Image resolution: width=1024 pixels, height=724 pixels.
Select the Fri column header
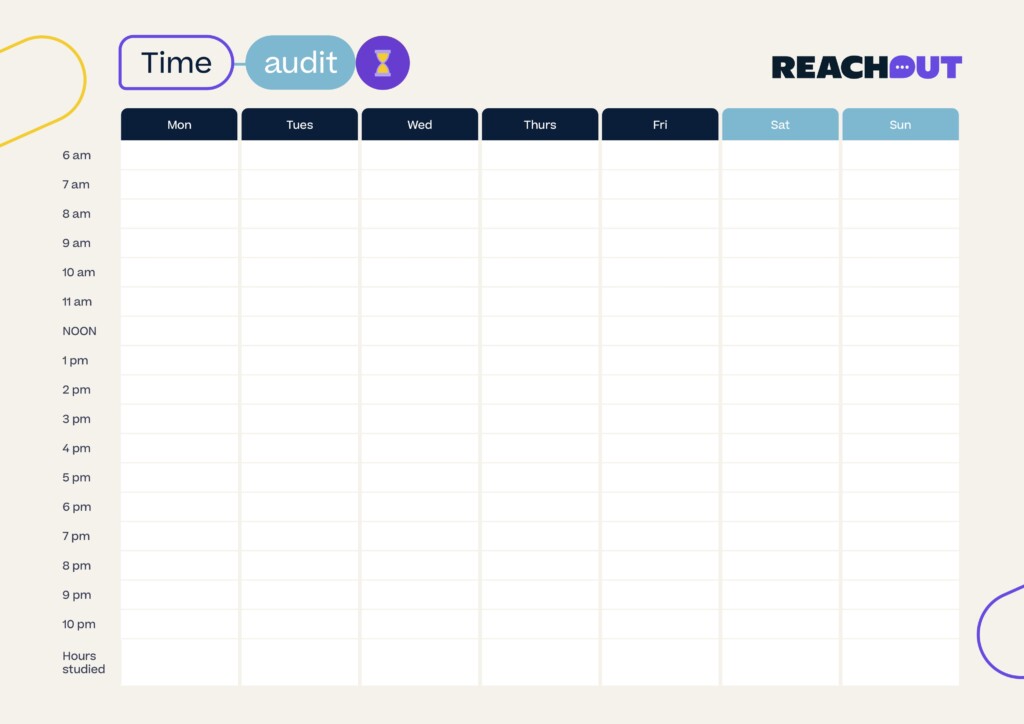[x=660, y=125]
